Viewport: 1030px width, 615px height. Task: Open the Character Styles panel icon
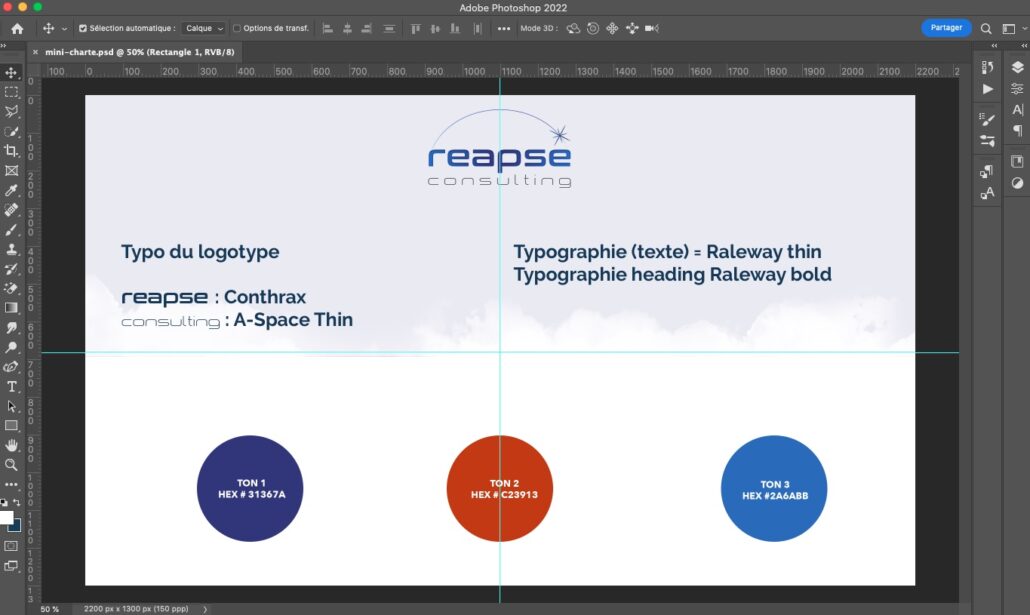pos(987,193)
